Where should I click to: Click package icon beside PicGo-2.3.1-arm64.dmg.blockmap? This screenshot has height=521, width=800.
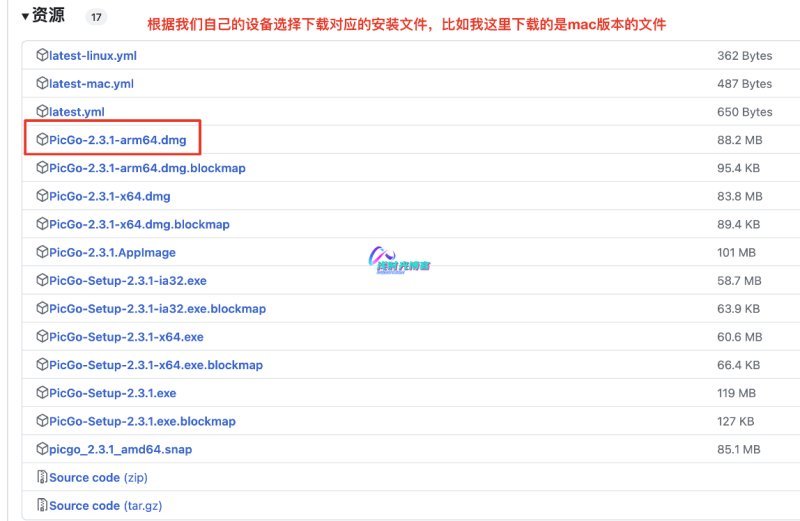click(42, 167)
